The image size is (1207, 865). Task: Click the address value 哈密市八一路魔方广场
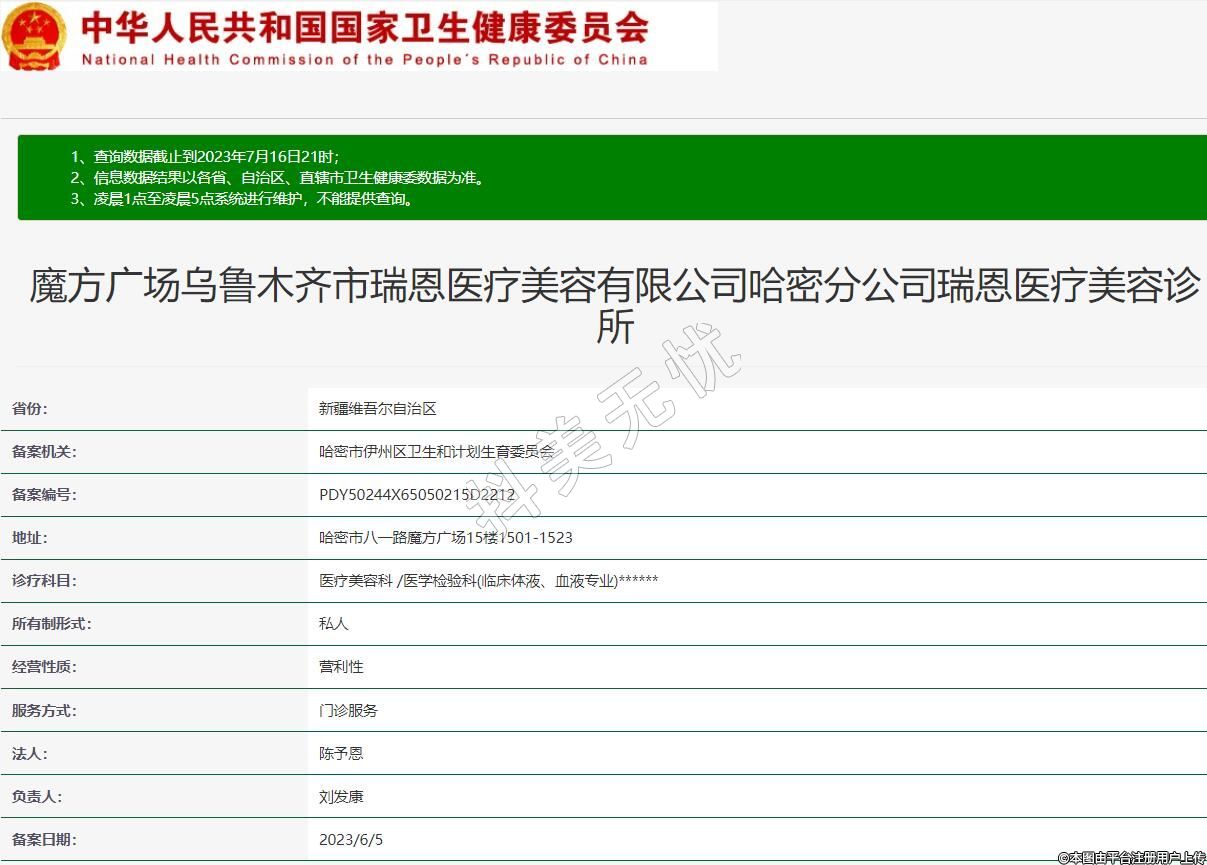(x=445, y=538)
